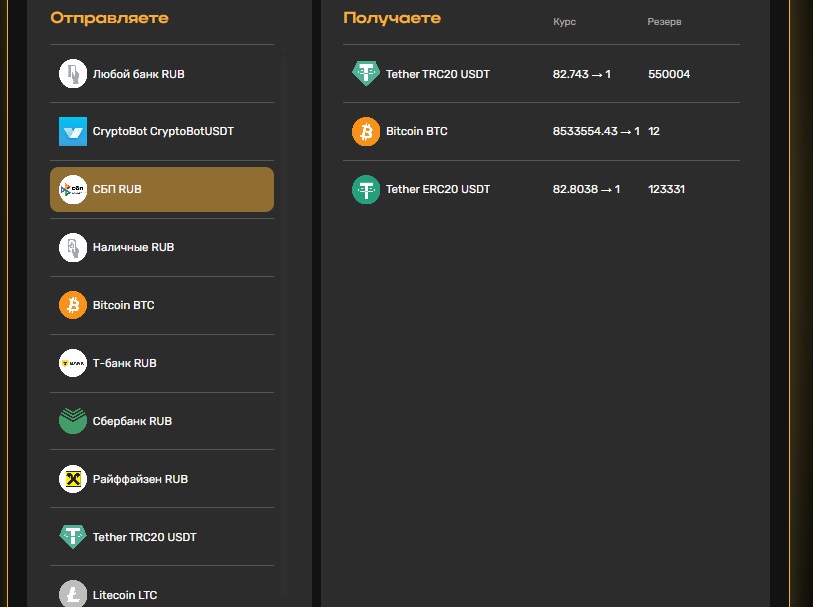813x607 pixels.
Task: Click the Любой банк RUB card icon
Action: (x=73, y=74)
